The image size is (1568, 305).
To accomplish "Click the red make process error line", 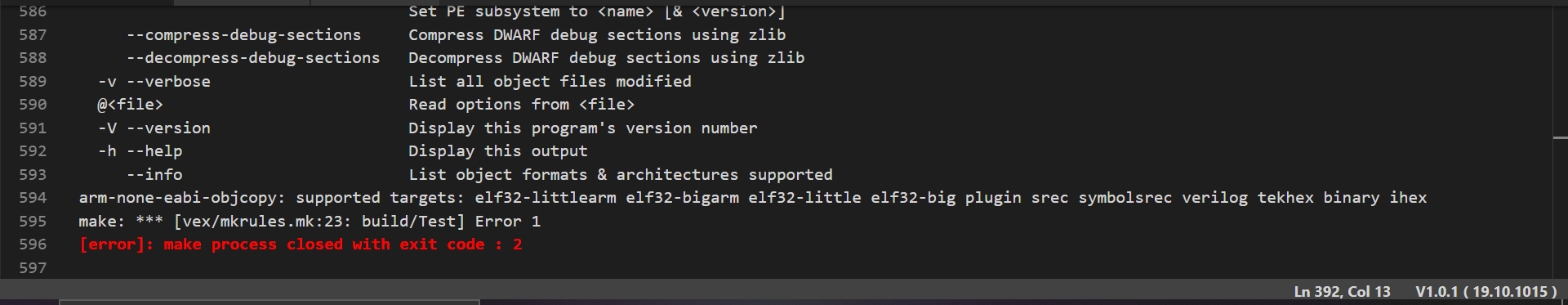I will coord(301,244).
